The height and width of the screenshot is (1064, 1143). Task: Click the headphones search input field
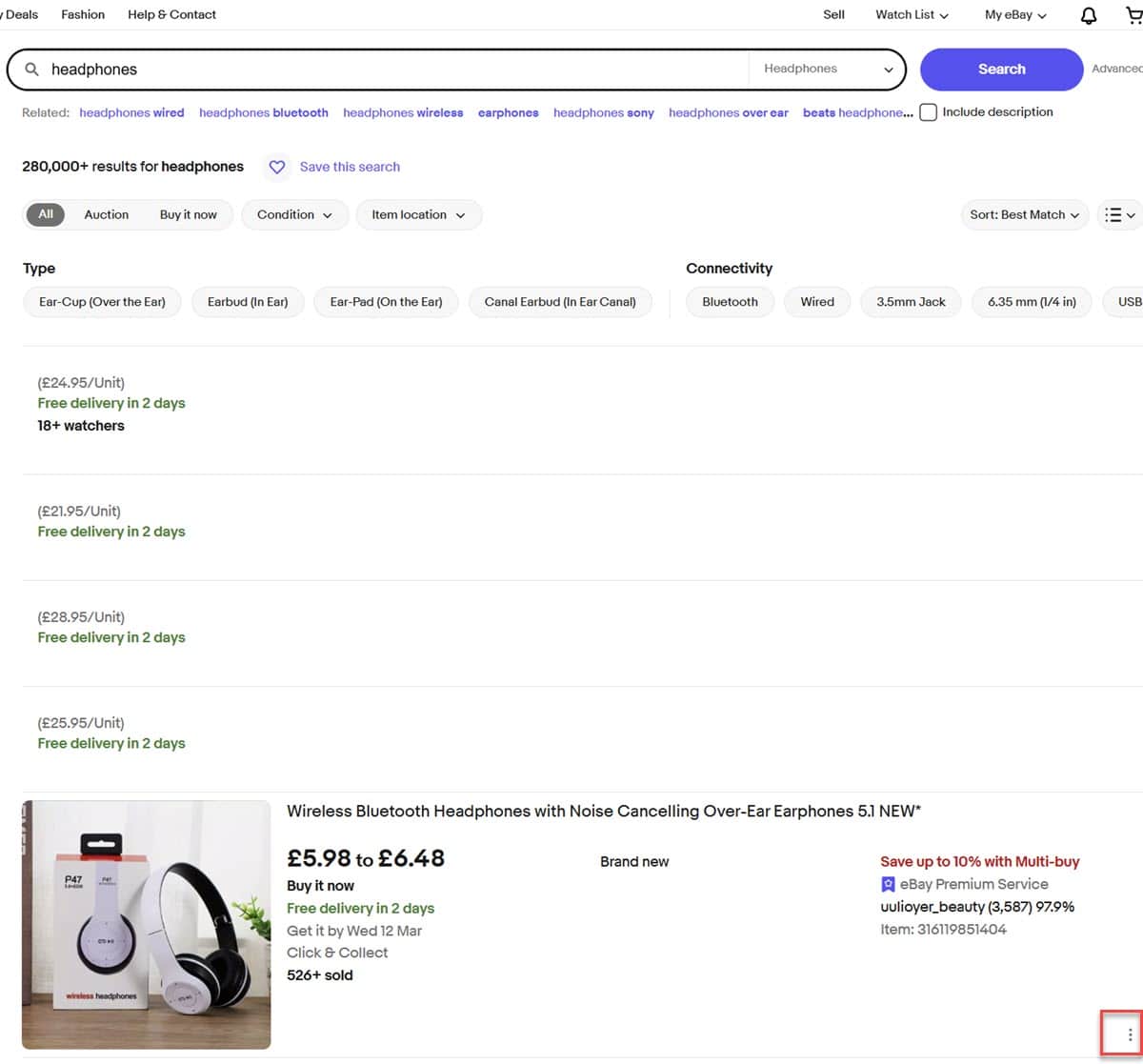395,70
